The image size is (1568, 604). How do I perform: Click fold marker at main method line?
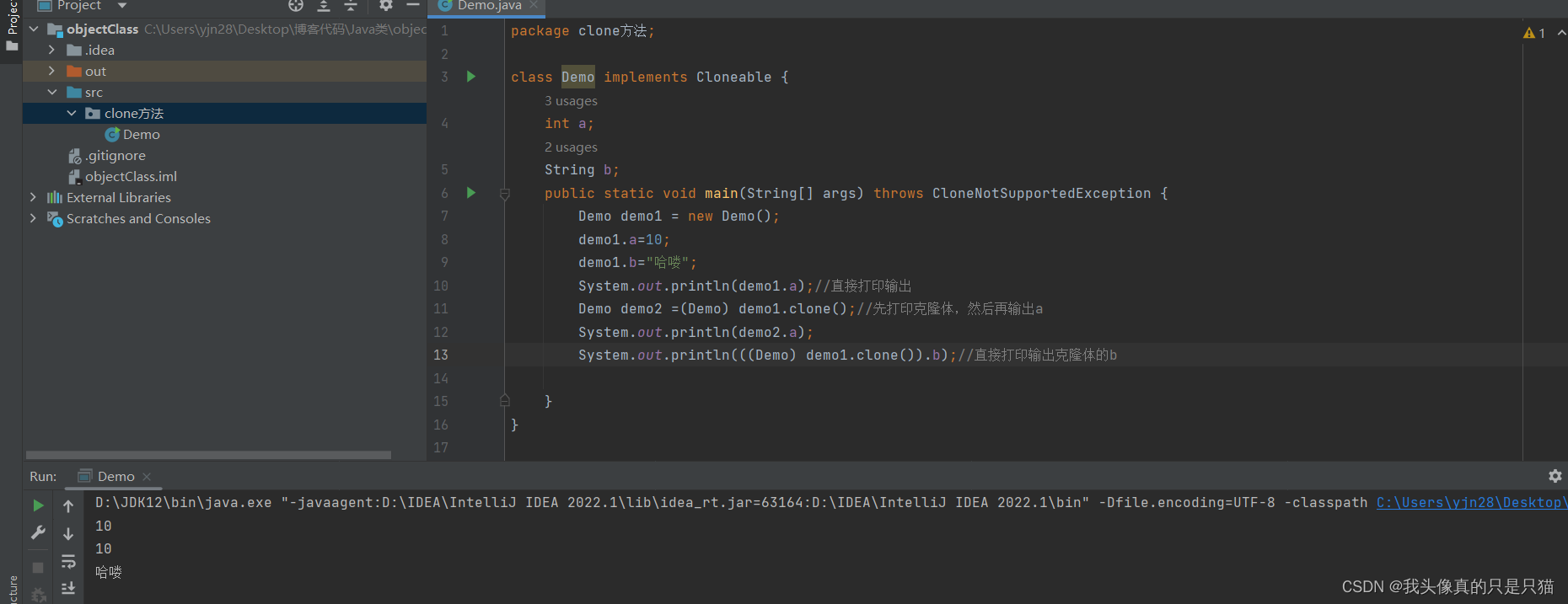pyautogui.click(x=505, y=194)
